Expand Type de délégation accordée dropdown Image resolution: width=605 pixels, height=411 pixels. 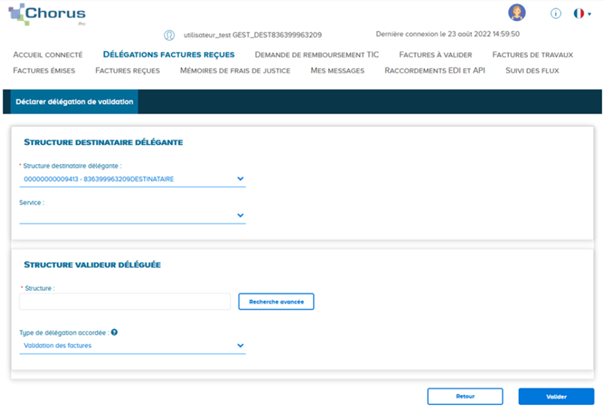(x=132, y=346)
